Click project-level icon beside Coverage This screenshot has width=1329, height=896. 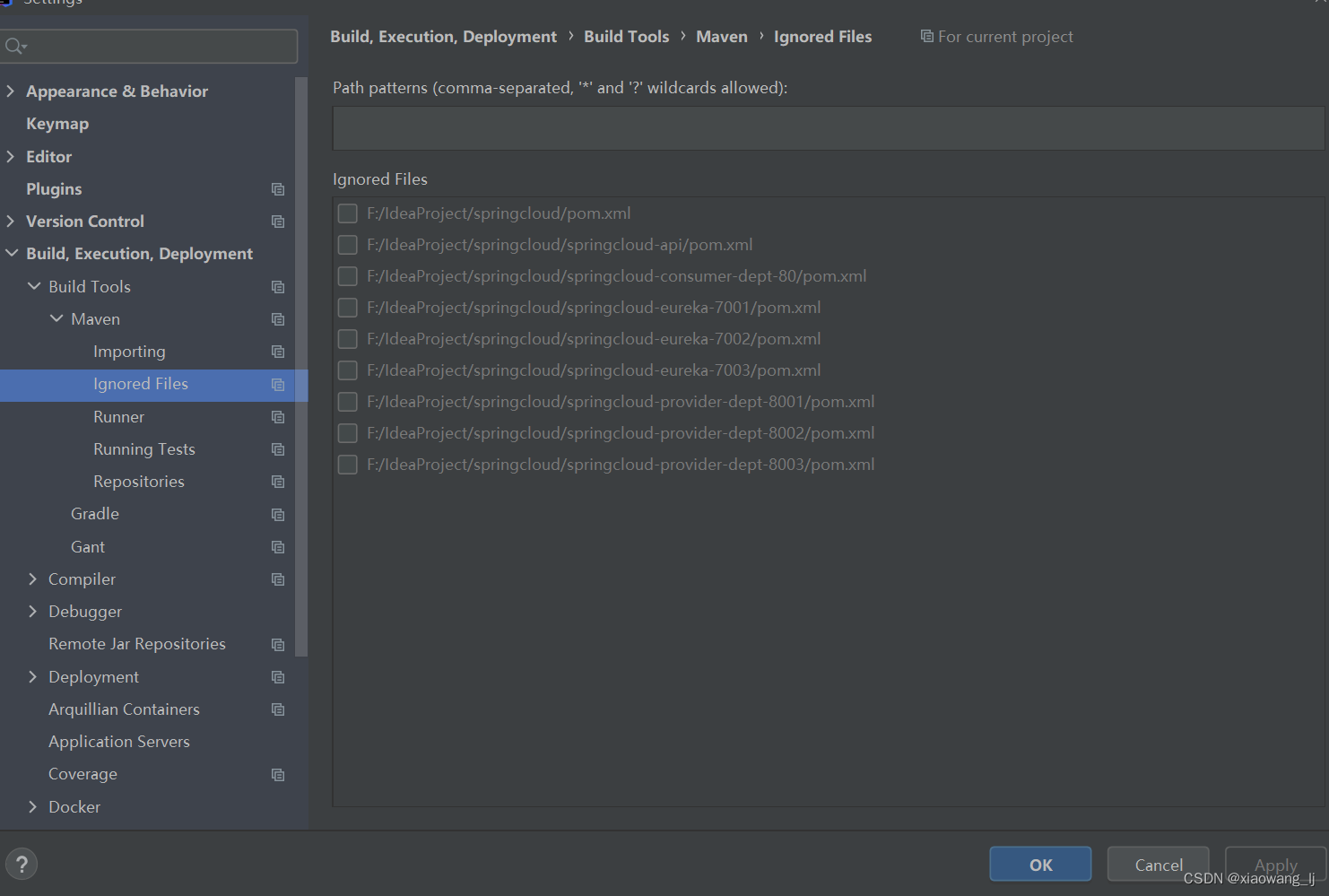click(278, 775)
